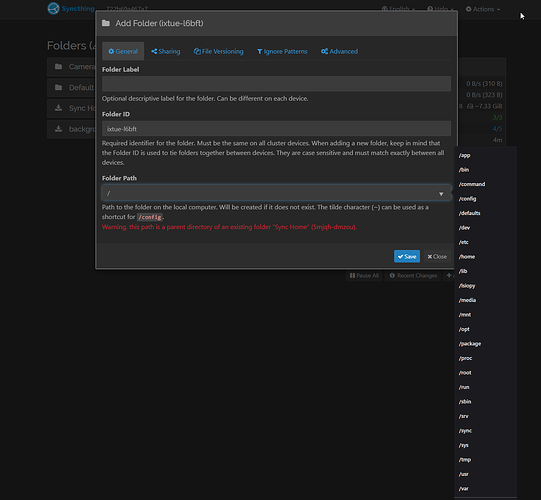Click the Actions gear icon in navbar
541x500 pixels.
pyautogui.click(x=469, y=9)
